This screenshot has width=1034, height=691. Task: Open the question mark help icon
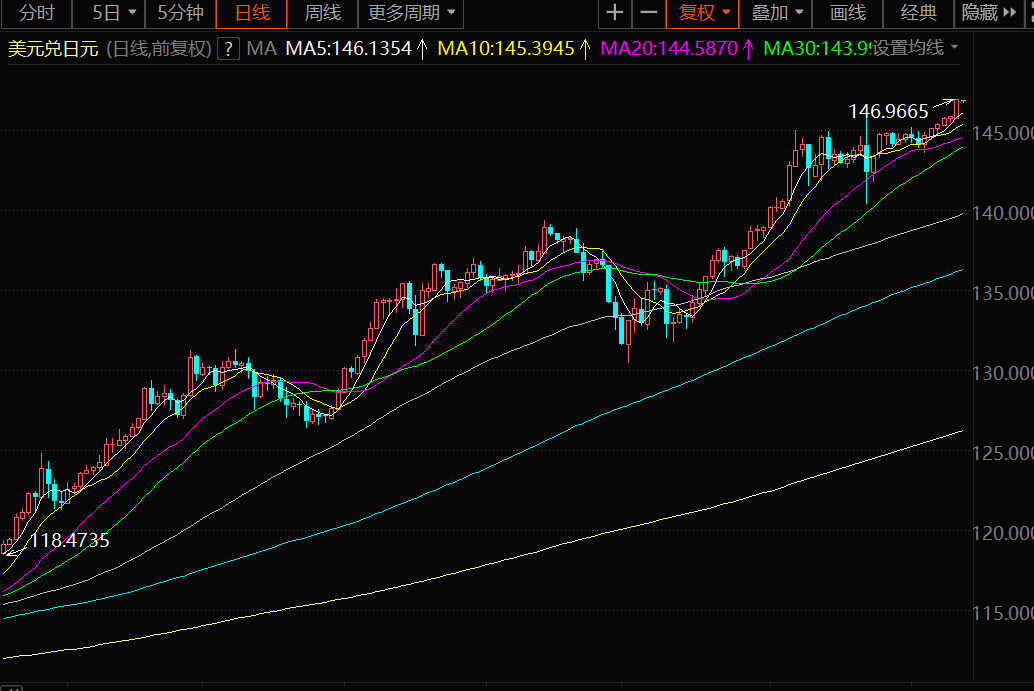point(228,49)
